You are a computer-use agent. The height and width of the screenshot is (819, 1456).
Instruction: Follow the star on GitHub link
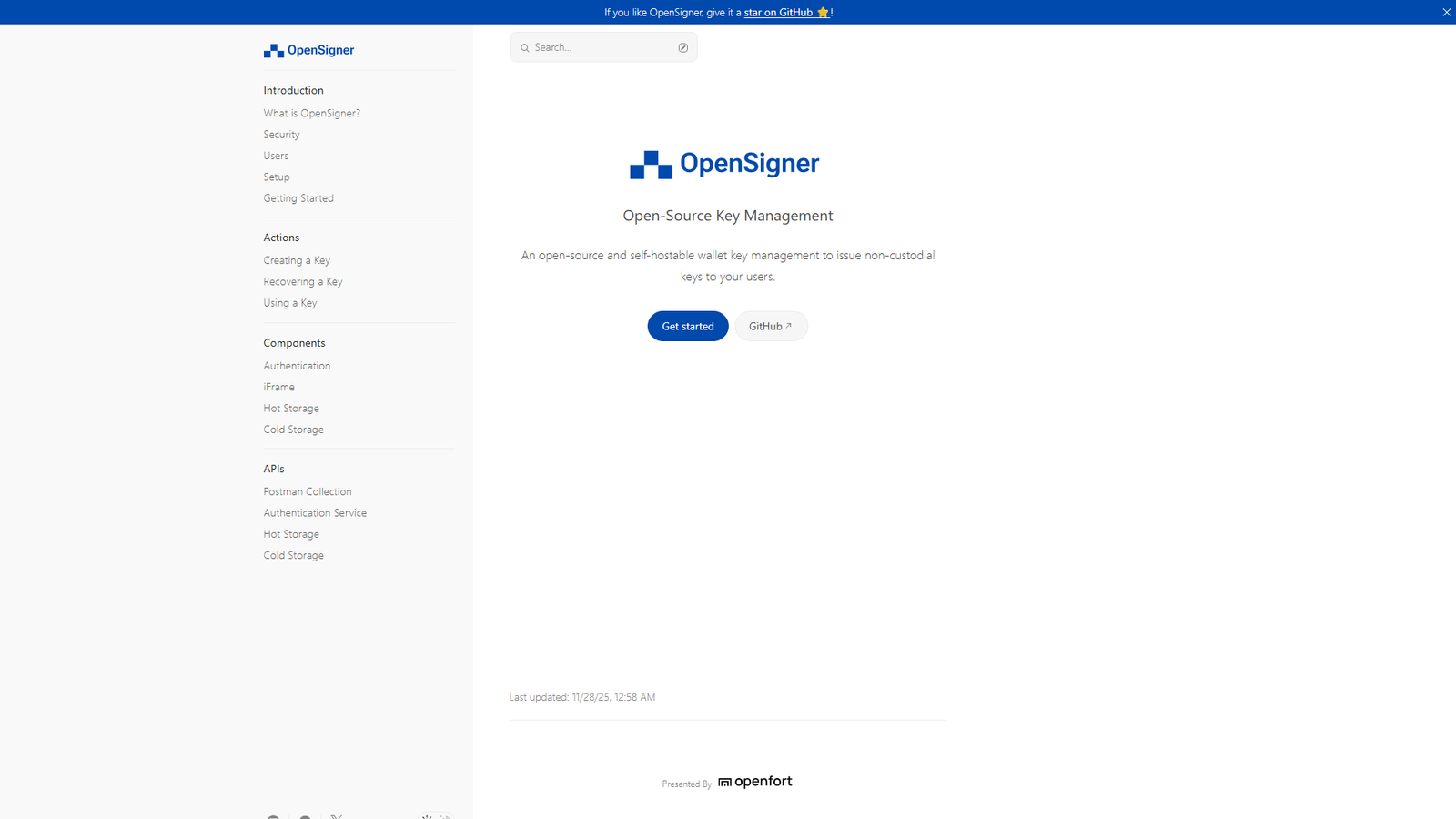[778, 12]
